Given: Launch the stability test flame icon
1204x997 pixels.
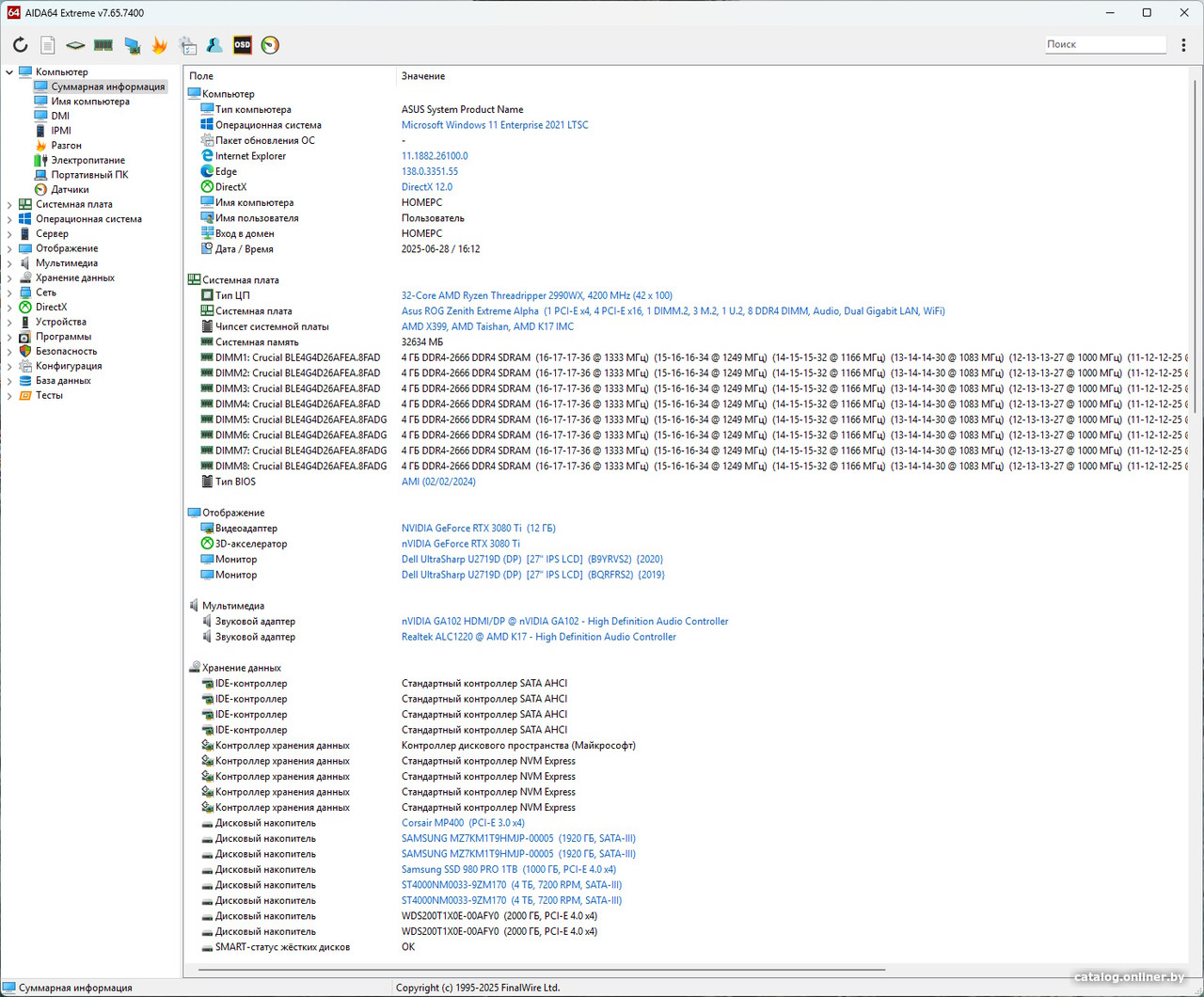Looking at the screenshot, I should tap(160, 45).
